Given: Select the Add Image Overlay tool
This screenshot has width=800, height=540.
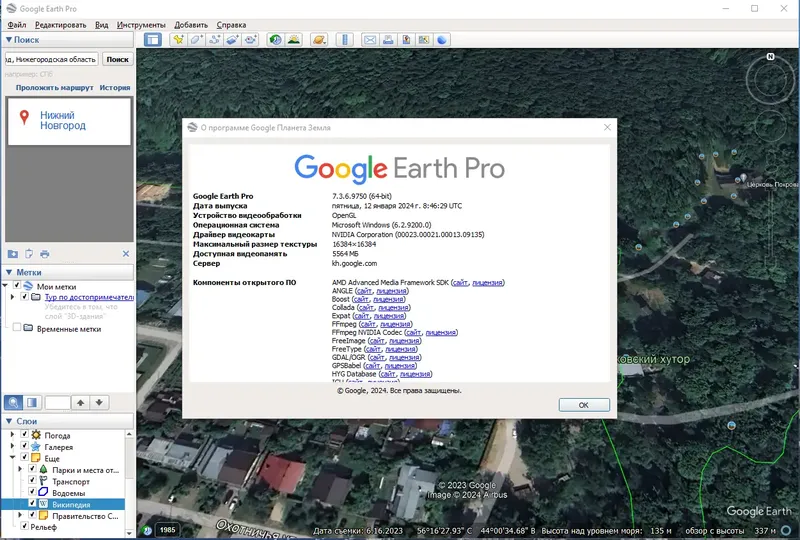Looking at the screenshot, I should (x=233, y=40).
